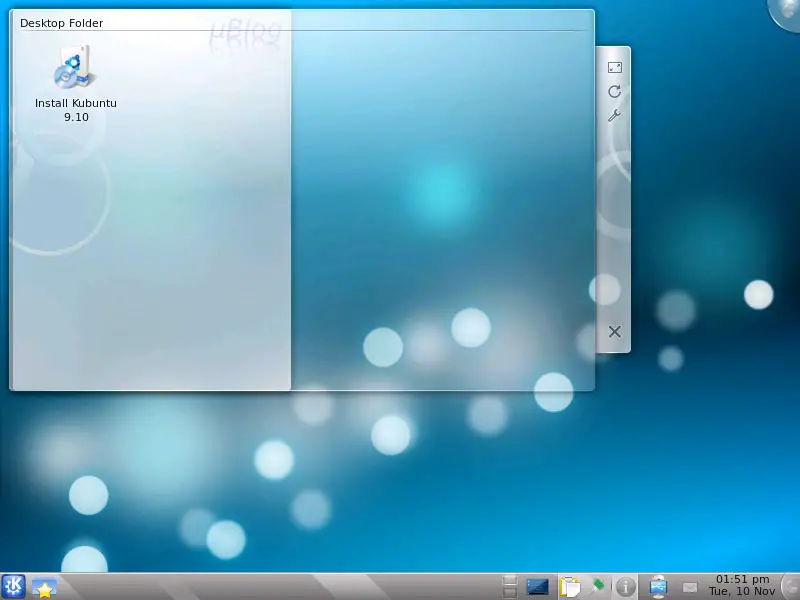
Task: Open the Install Kubuntu 9.10 launcher icon
Action: [x=75, y=67]
